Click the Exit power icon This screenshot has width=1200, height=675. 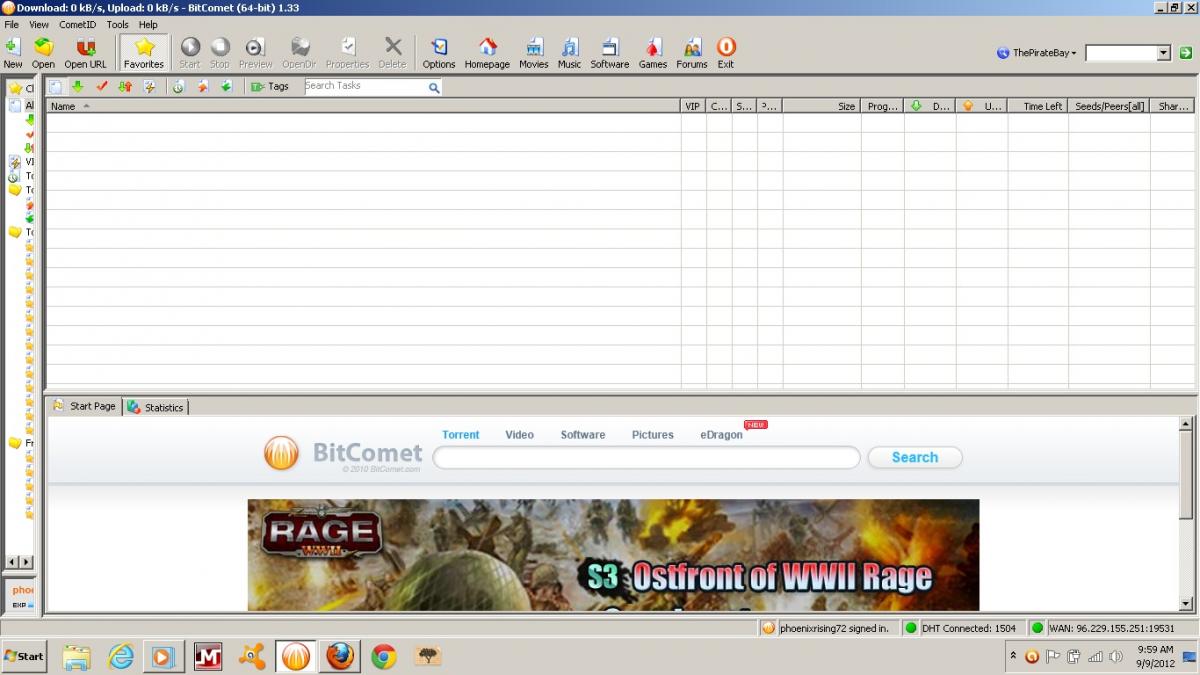click(725, 48)
